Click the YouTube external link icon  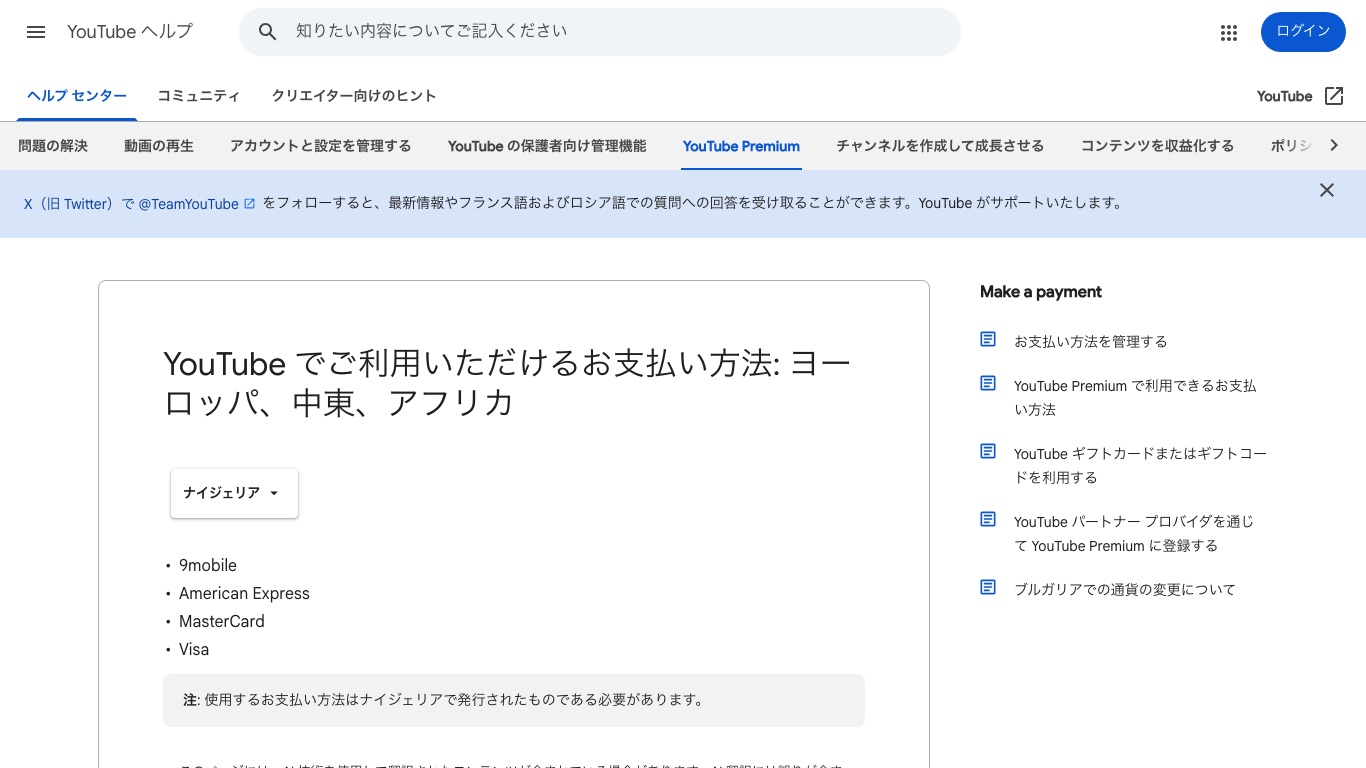[1334, 96]
